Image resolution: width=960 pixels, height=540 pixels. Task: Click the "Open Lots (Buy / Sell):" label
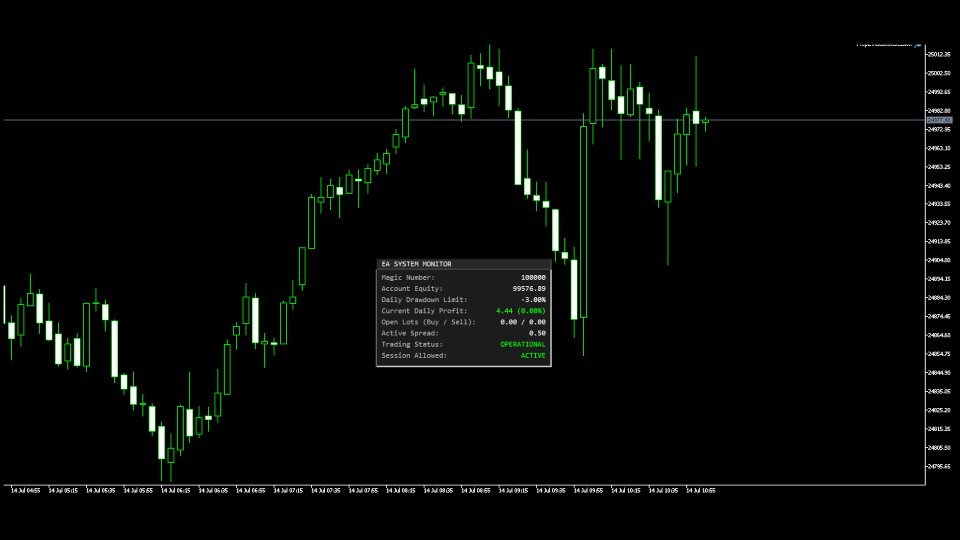tap(428, 322)
